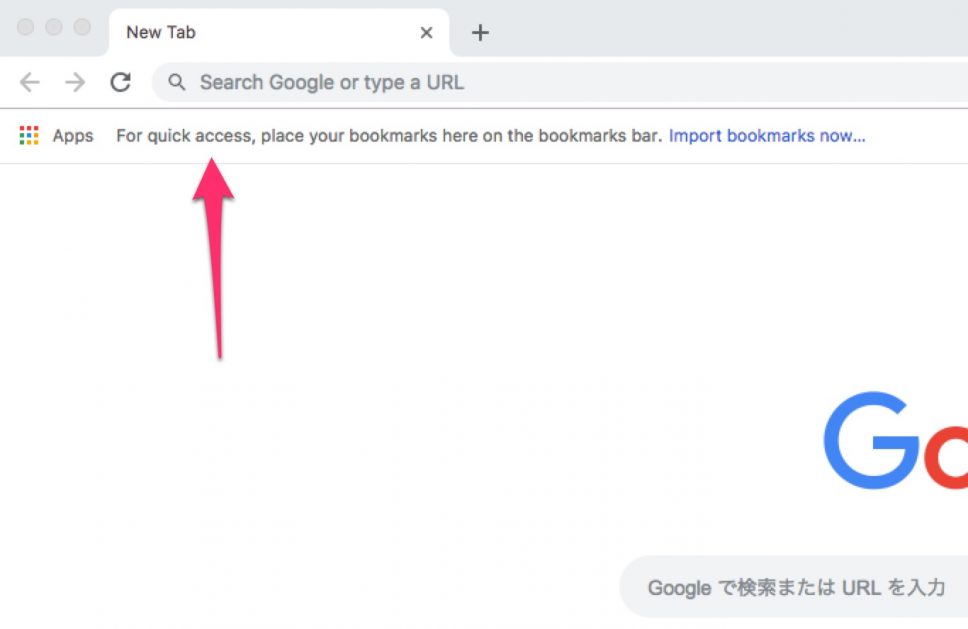Click empty bookmarks bar space after Import link

[917, 136]
